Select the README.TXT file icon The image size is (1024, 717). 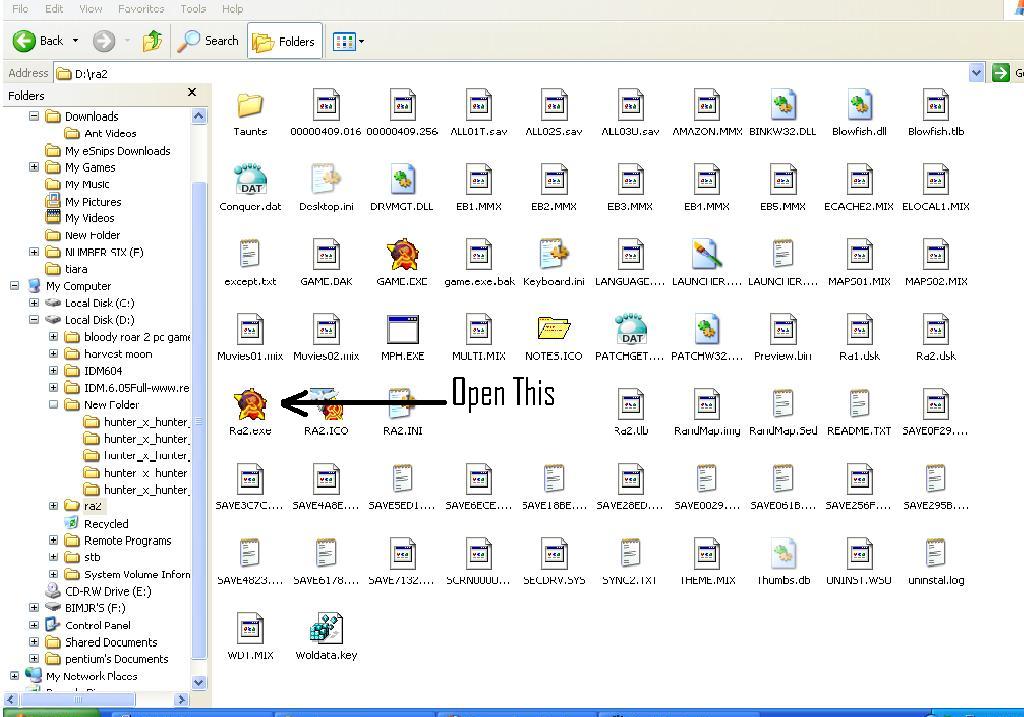(x=859, y=405)
